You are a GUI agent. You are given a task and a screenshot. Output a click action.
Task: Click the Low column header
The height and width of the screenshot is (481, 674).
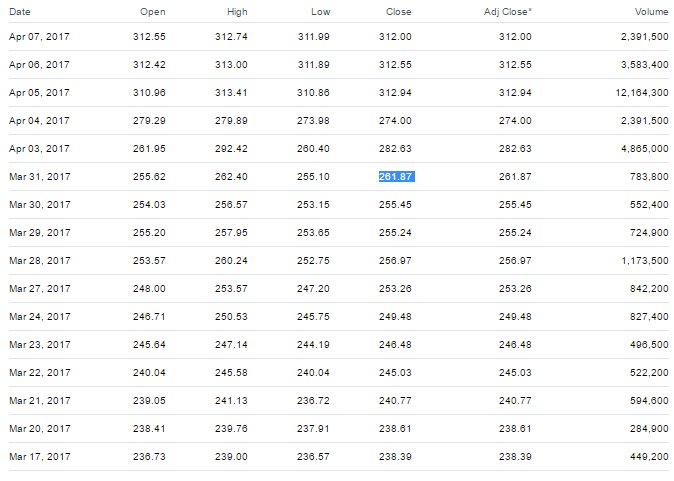[x=321, y=12]
